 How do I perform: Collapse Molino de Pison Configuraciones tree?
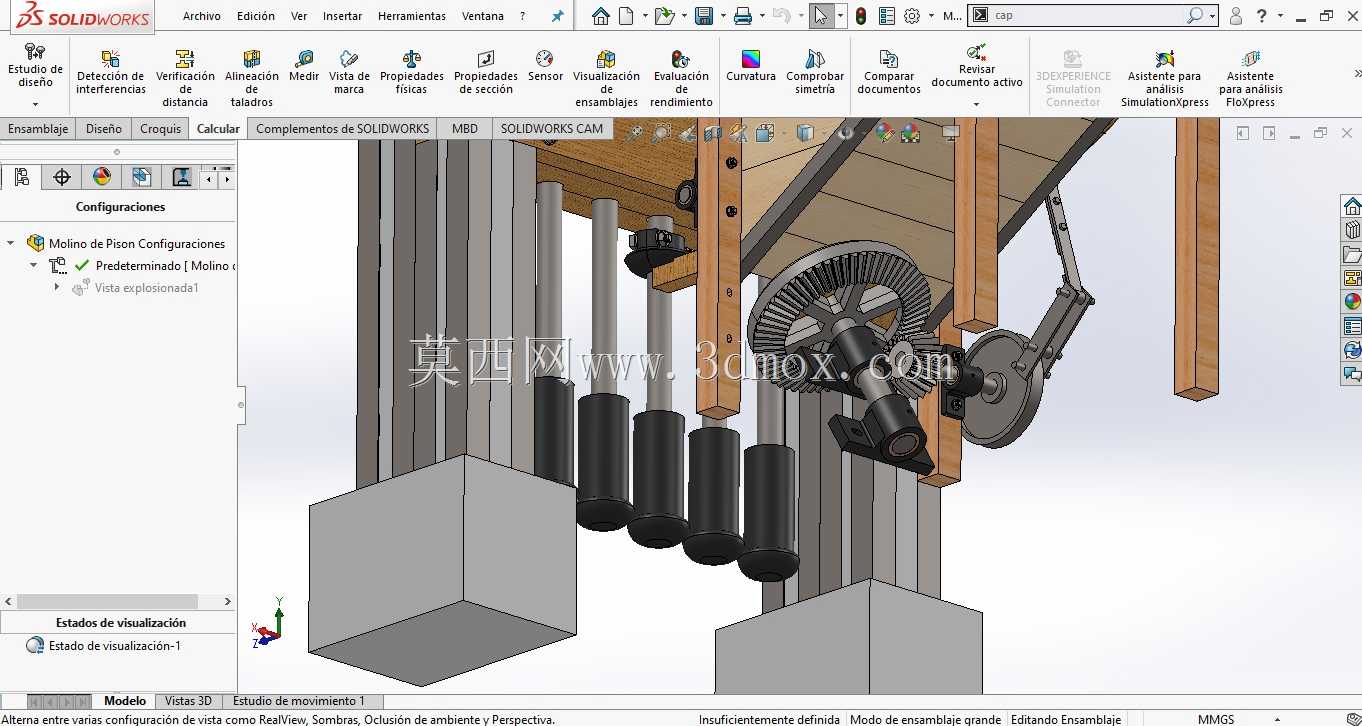coord(11,243)
